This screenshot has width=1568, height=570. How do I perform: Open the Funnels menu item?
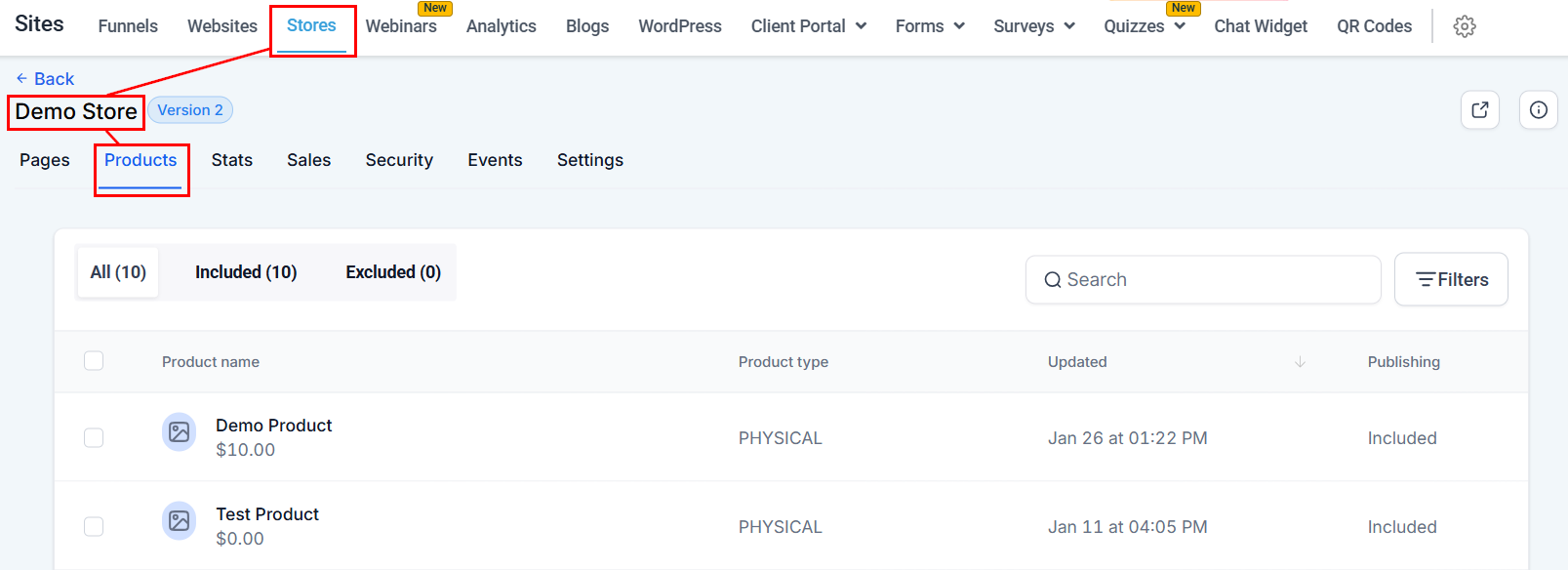click(x=128, y=26)
